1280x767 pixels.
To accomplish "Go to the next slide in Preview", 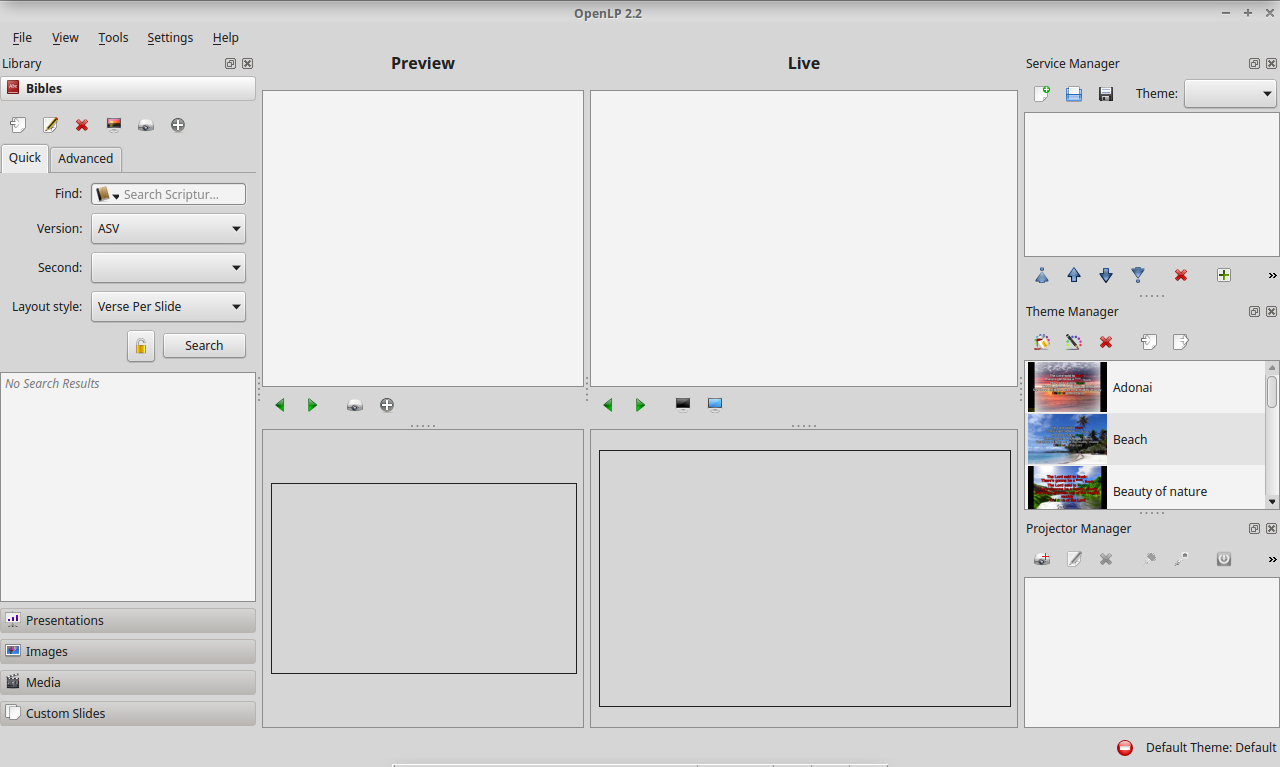I will tap(312, 405).
